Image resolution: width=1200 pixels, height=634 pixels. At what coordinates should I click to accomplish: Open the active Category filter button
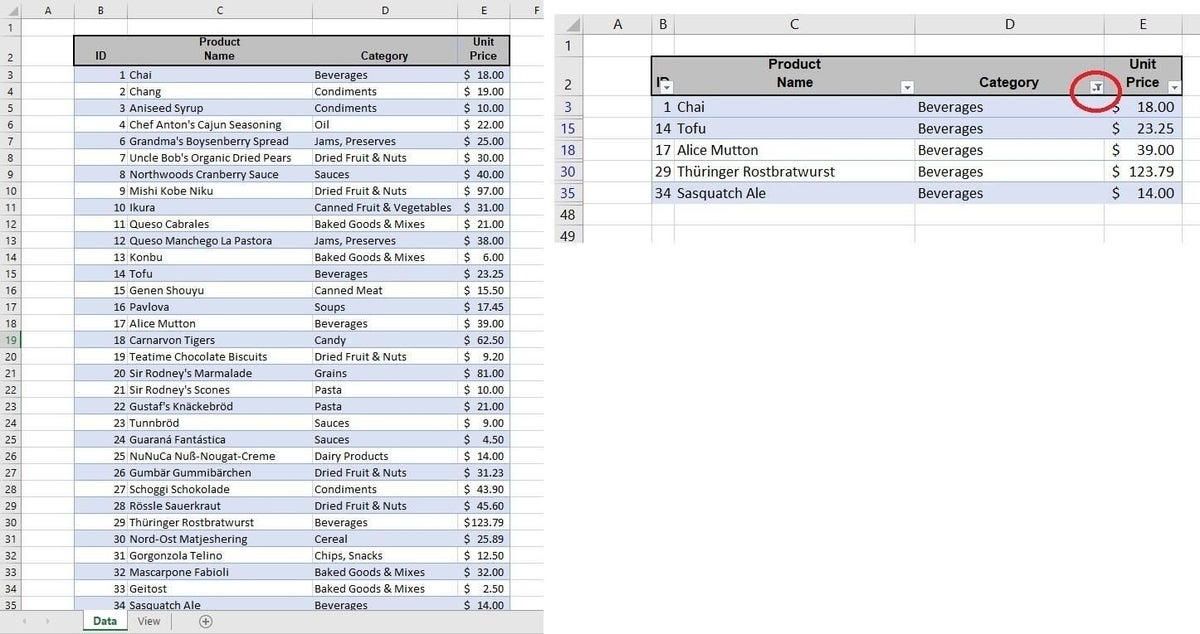(1096, 88)
